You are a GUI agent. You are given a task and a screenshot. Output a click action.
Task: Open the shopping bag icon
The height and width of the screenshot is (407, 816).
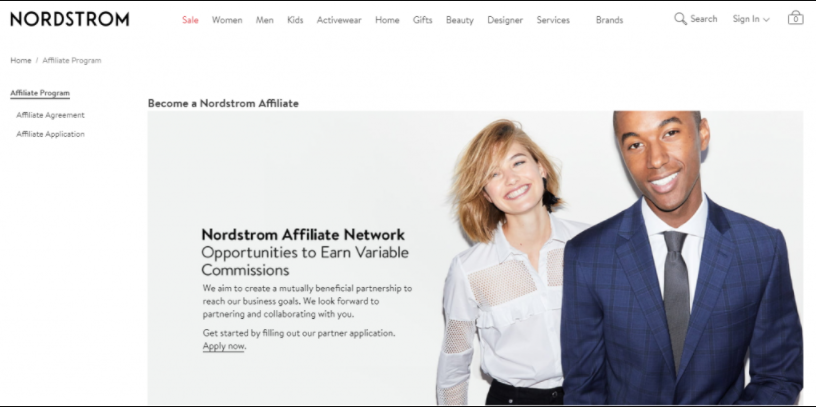click(795, 18)
